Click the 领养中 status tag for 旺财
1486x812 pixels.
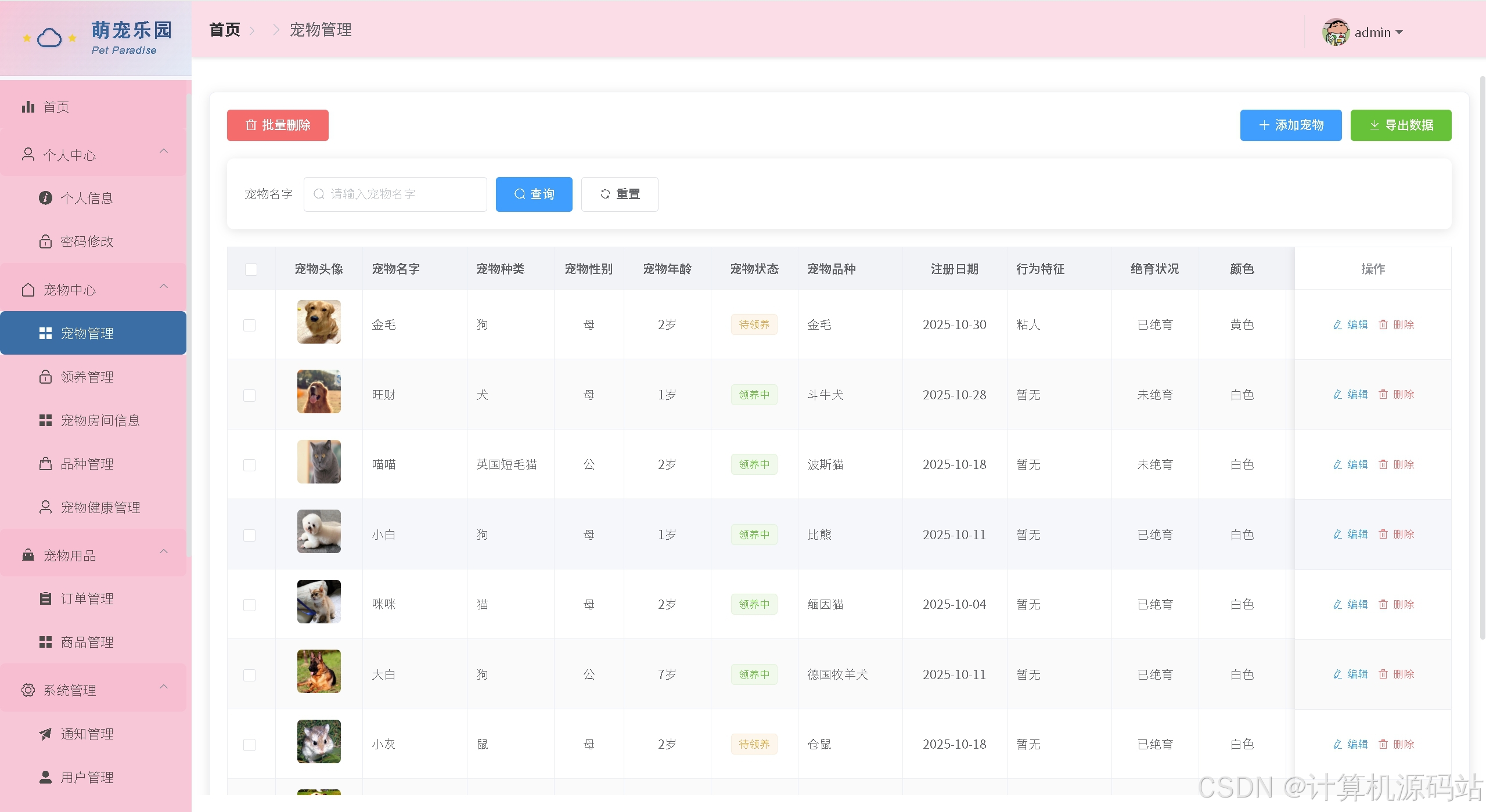point(754,395)
